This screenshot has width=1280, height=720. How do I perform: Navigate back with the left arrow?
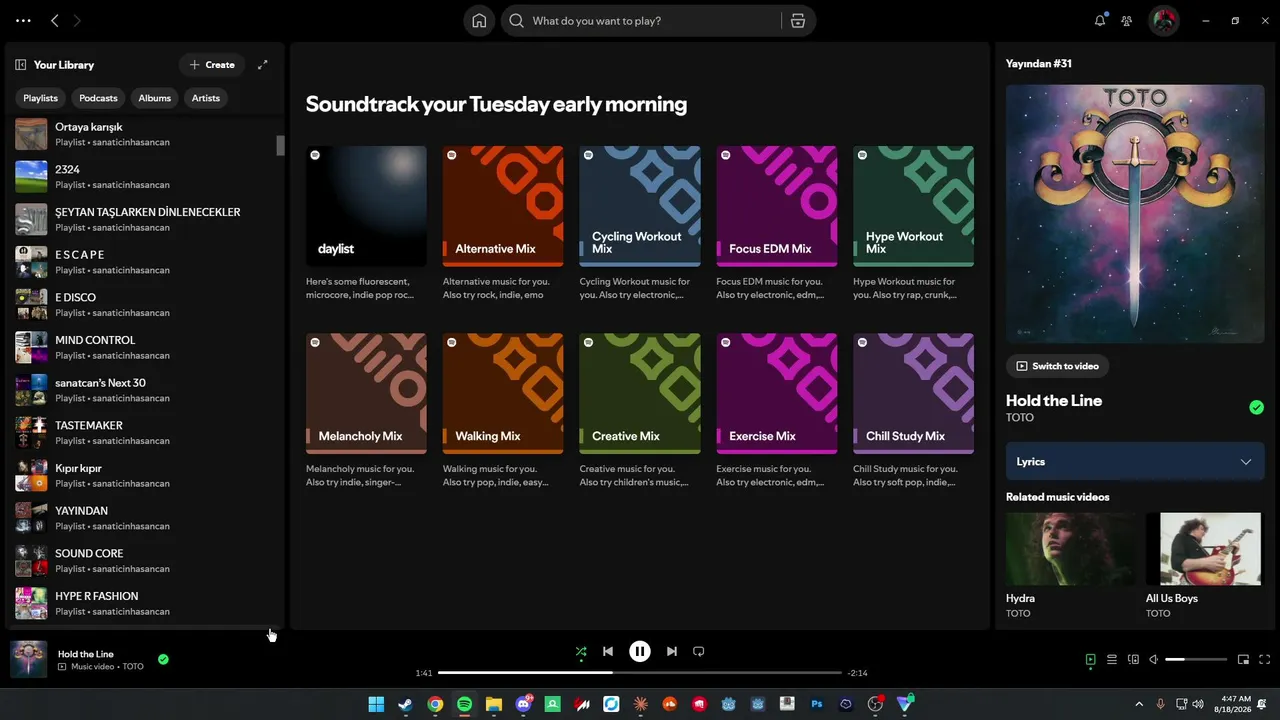tap(55, 20)
